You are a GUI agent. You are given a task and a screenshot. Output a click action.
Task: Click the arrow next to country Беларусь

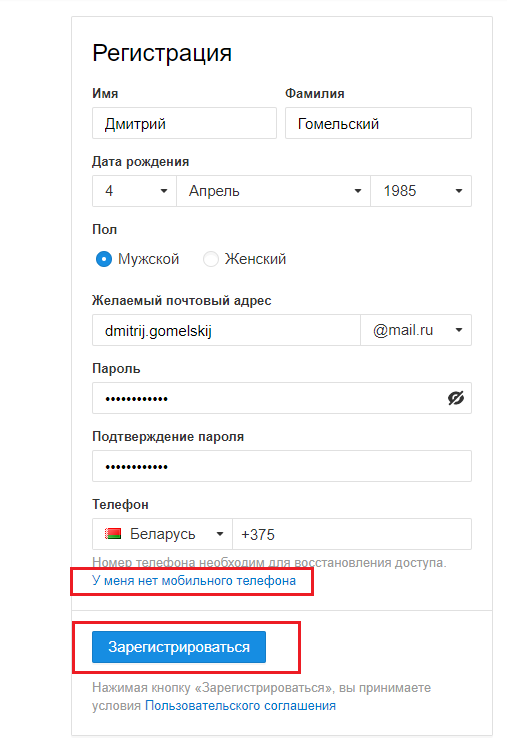[220, 534]
